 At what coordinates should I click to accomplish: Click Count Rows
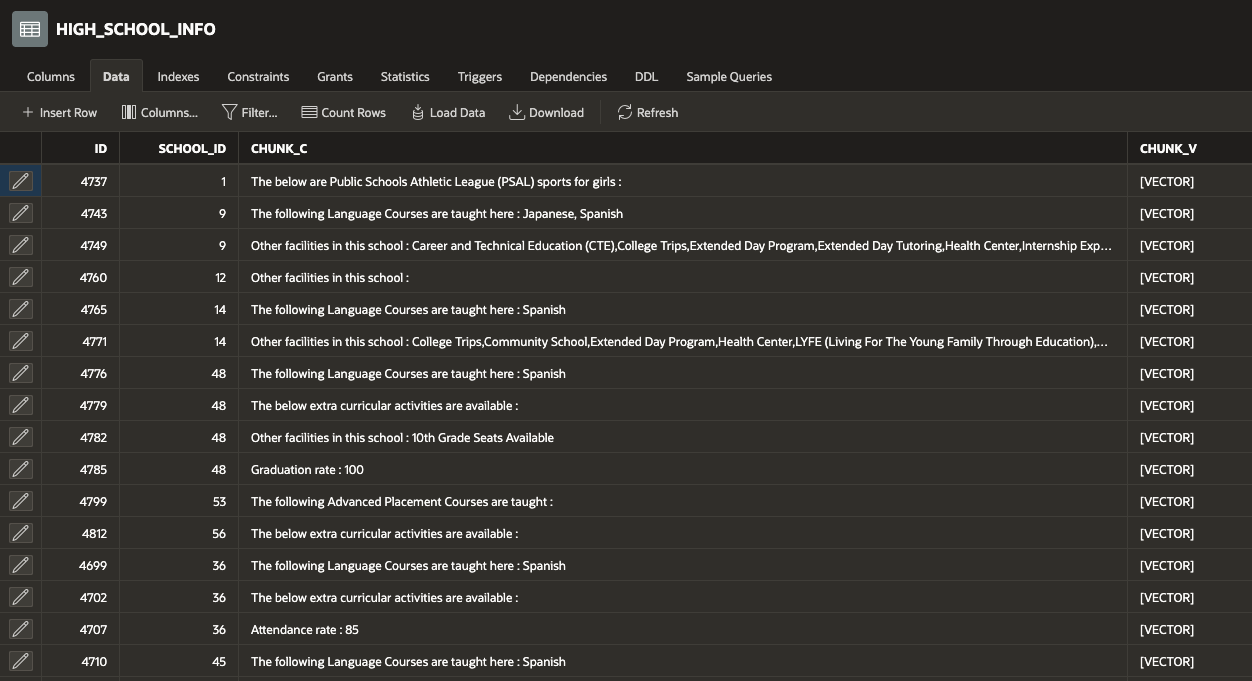(x=343, y=112)
